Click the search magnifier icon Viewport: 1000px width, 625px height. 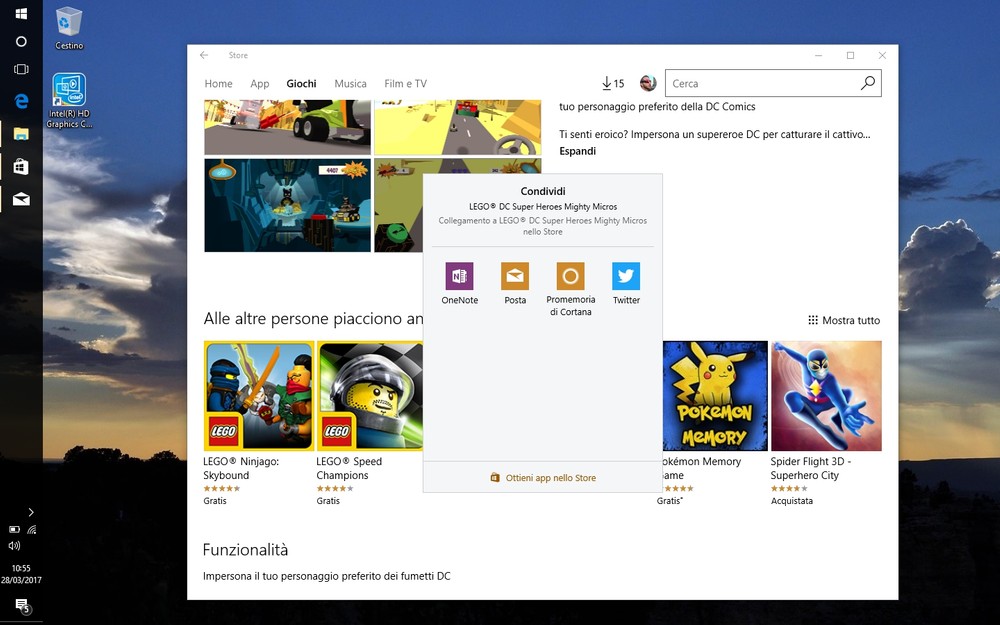click(x=867, y=83)
